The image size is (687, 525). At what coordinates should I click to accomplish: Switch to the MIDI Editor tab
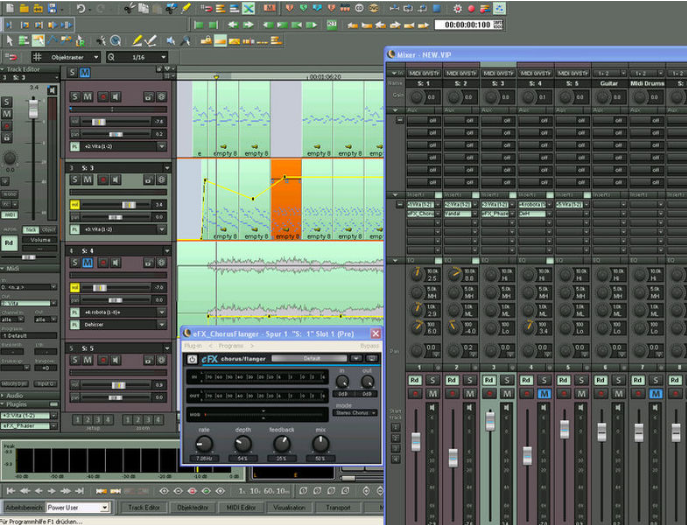click(x=241, y=507)
